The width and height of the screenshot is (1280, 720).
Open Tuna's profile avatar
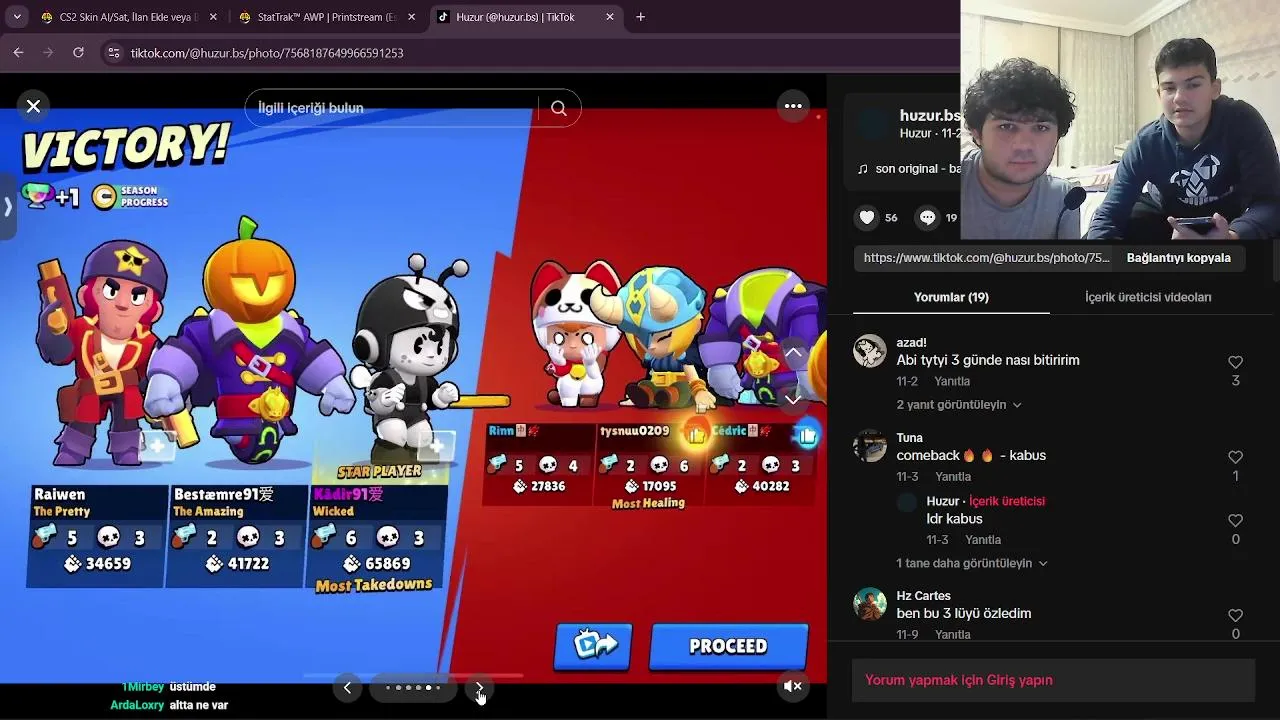(x=870, y=446)
